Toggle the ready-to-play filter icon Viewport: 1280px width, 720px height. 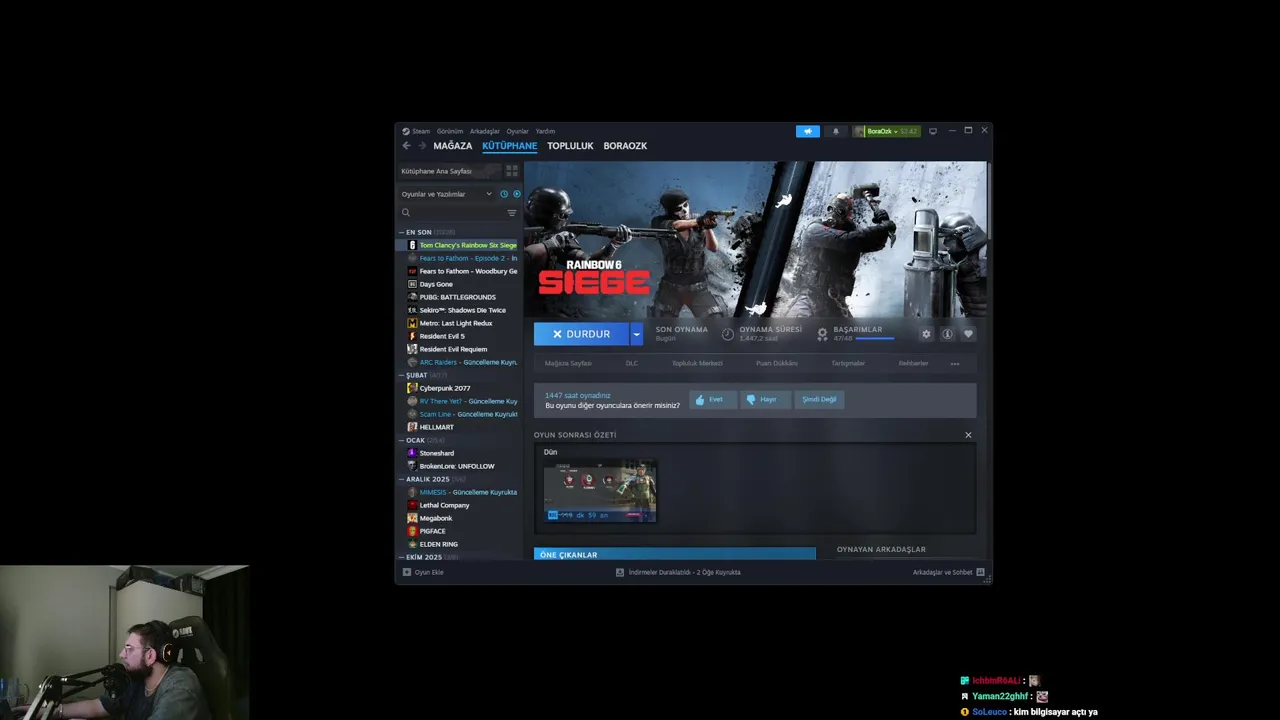click(x=517, y=194)
